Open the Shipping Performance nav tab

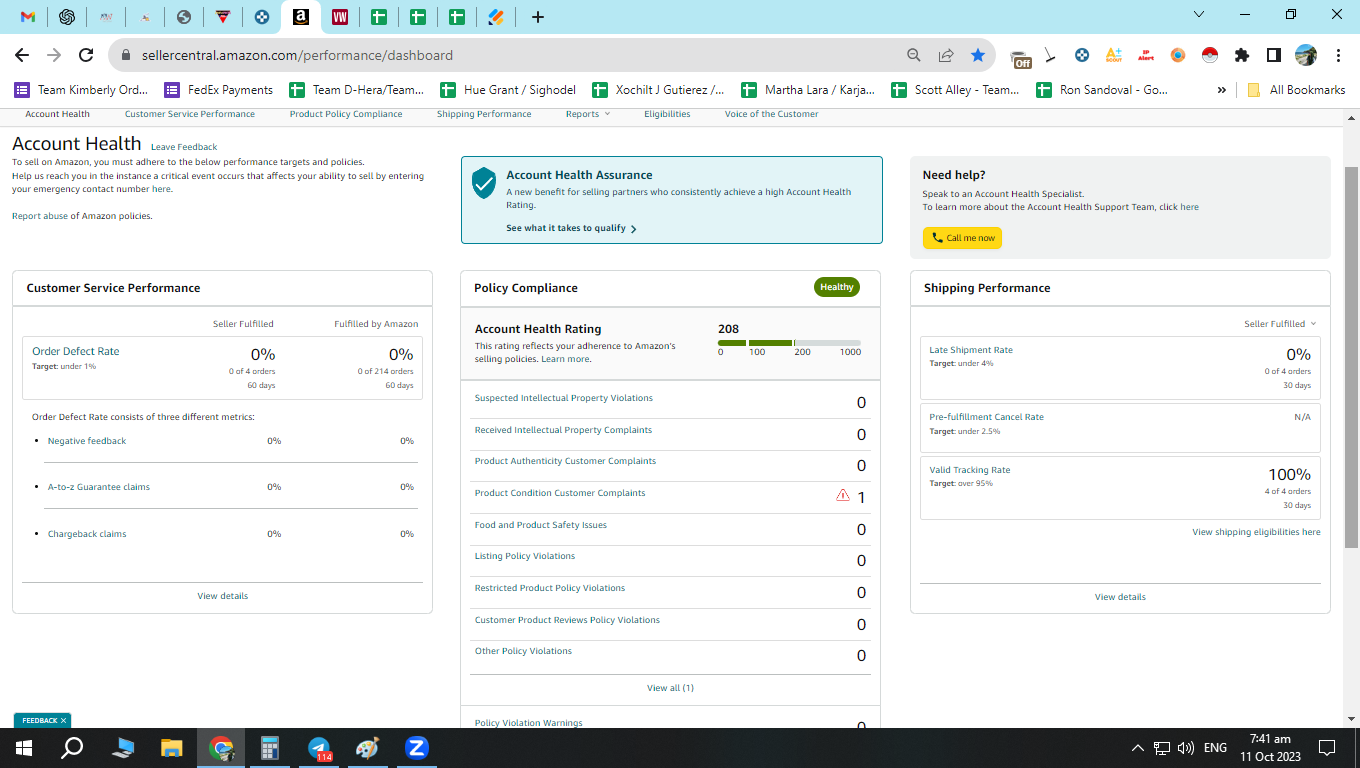click(484, 114)
